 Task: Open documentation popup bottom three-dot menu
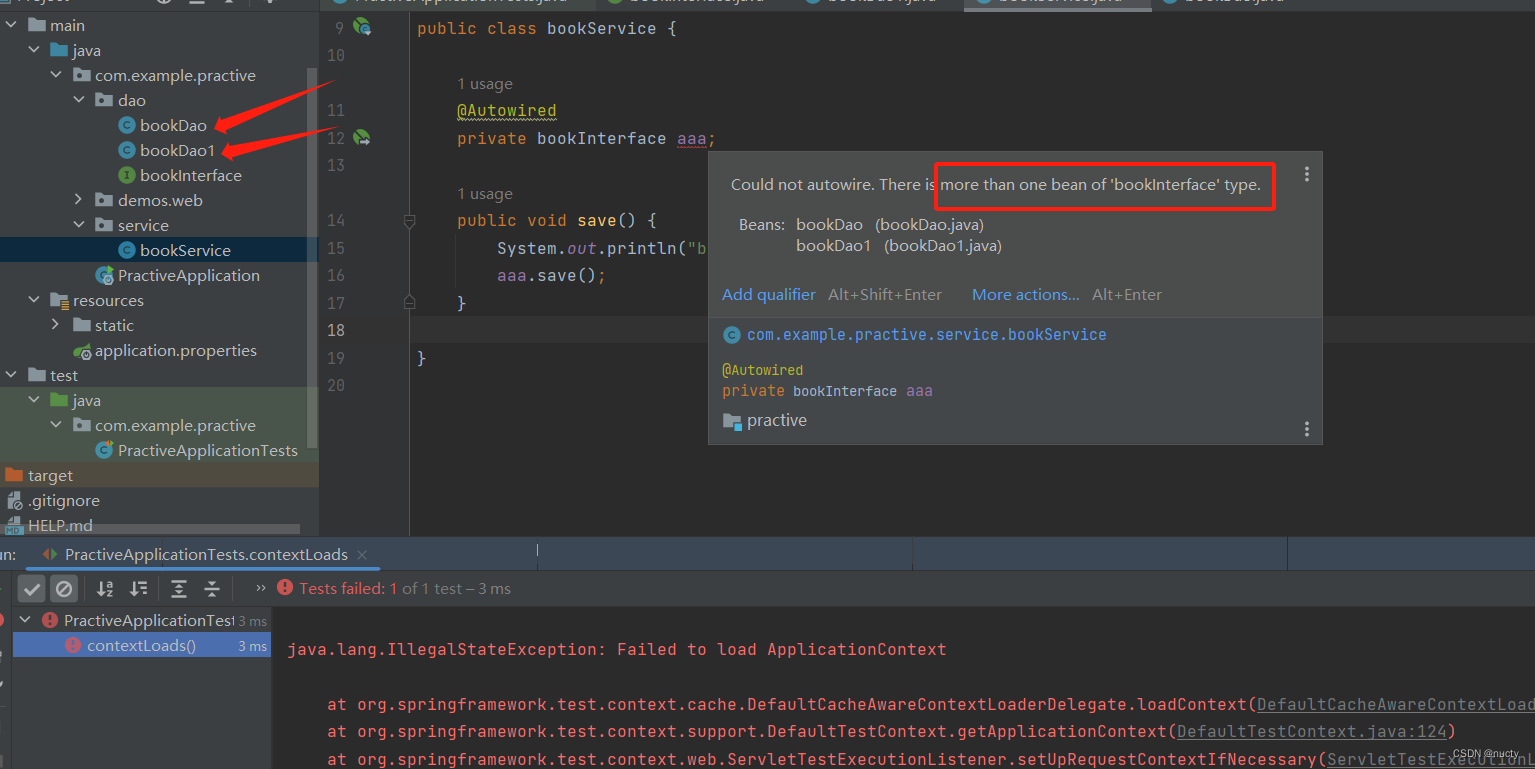pos(1306,429)
